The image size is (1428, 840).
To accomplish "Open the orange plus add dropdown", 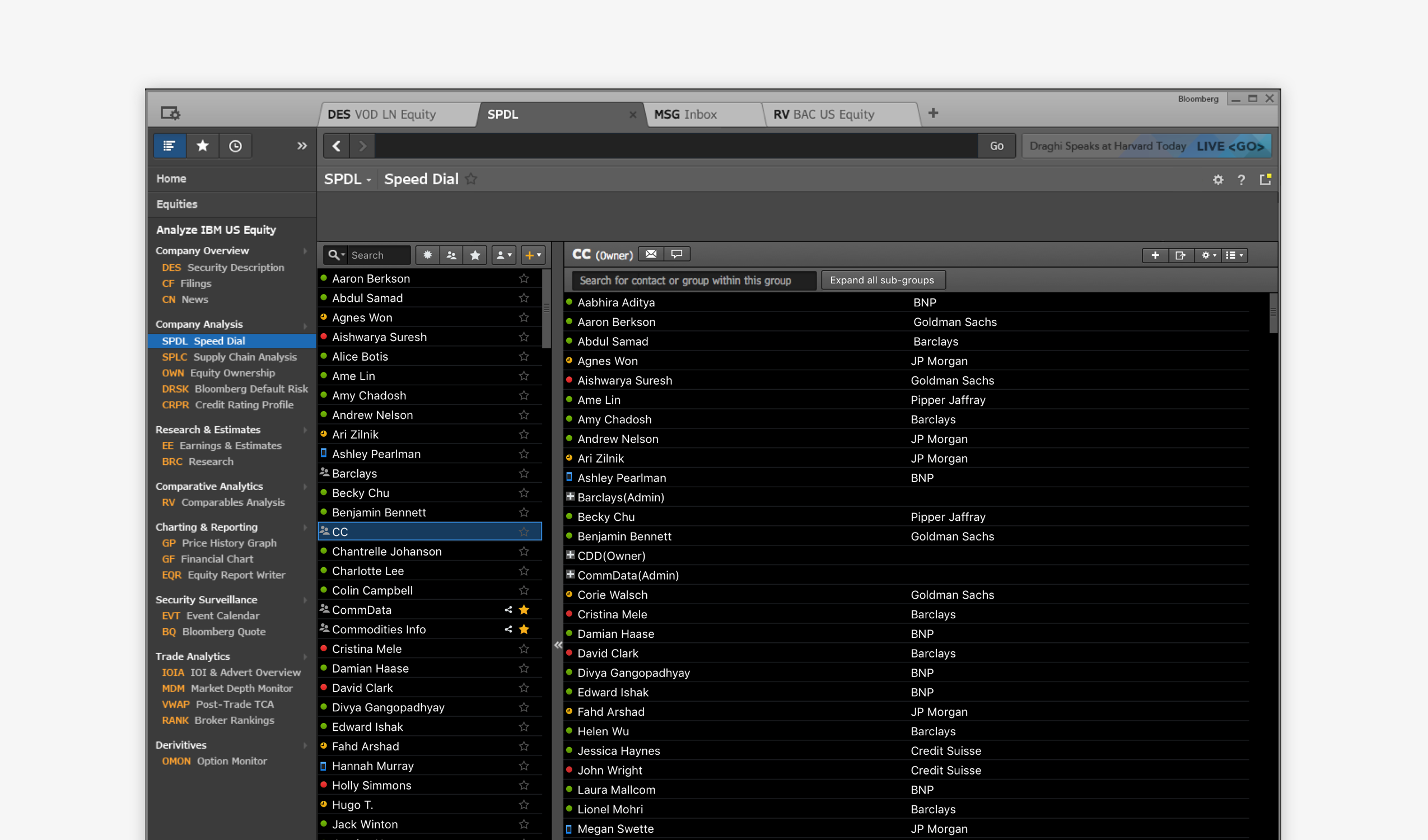I will [x=533, y=255].
